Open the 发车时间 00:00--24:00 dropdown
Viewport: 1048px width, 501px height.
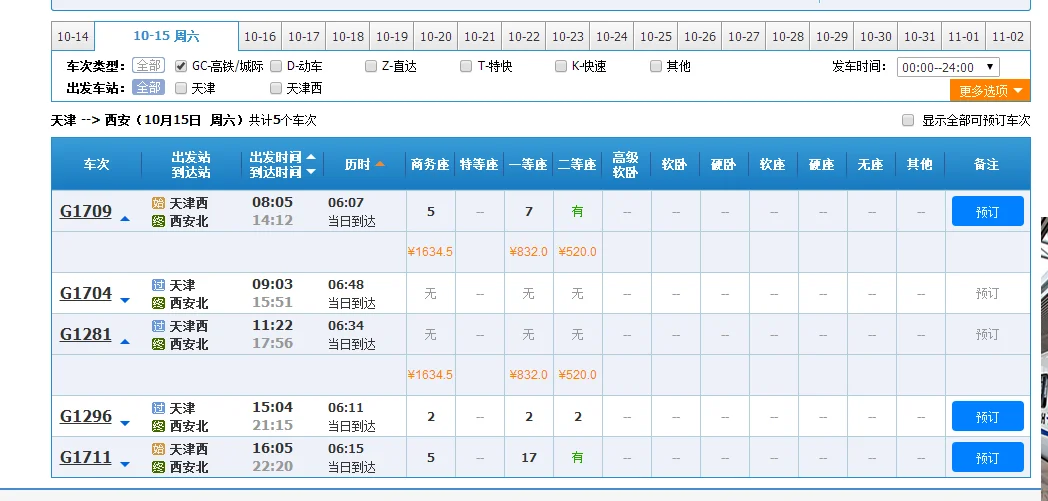[948, 67]
